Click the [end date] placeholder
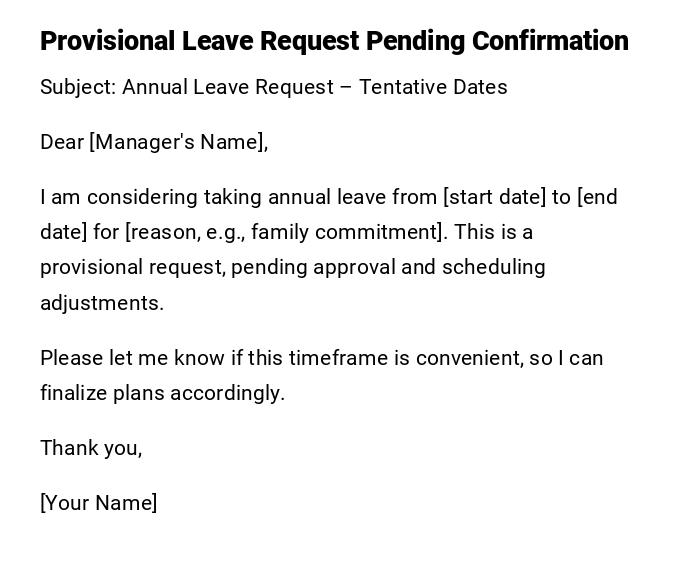The height and width of the screenshot is (566, 700). pos(596,197)
